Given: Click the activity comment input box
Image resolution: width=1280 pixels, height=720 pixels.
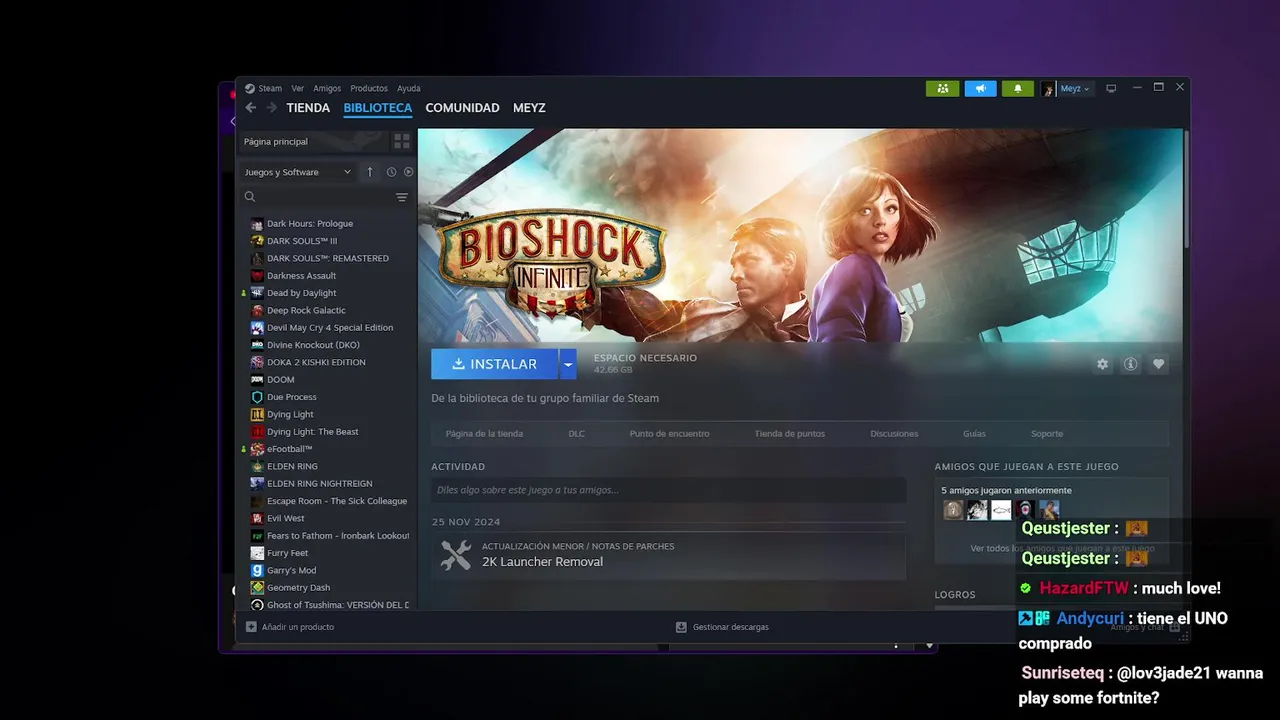Looking at the screenshot, I should 669,490.
